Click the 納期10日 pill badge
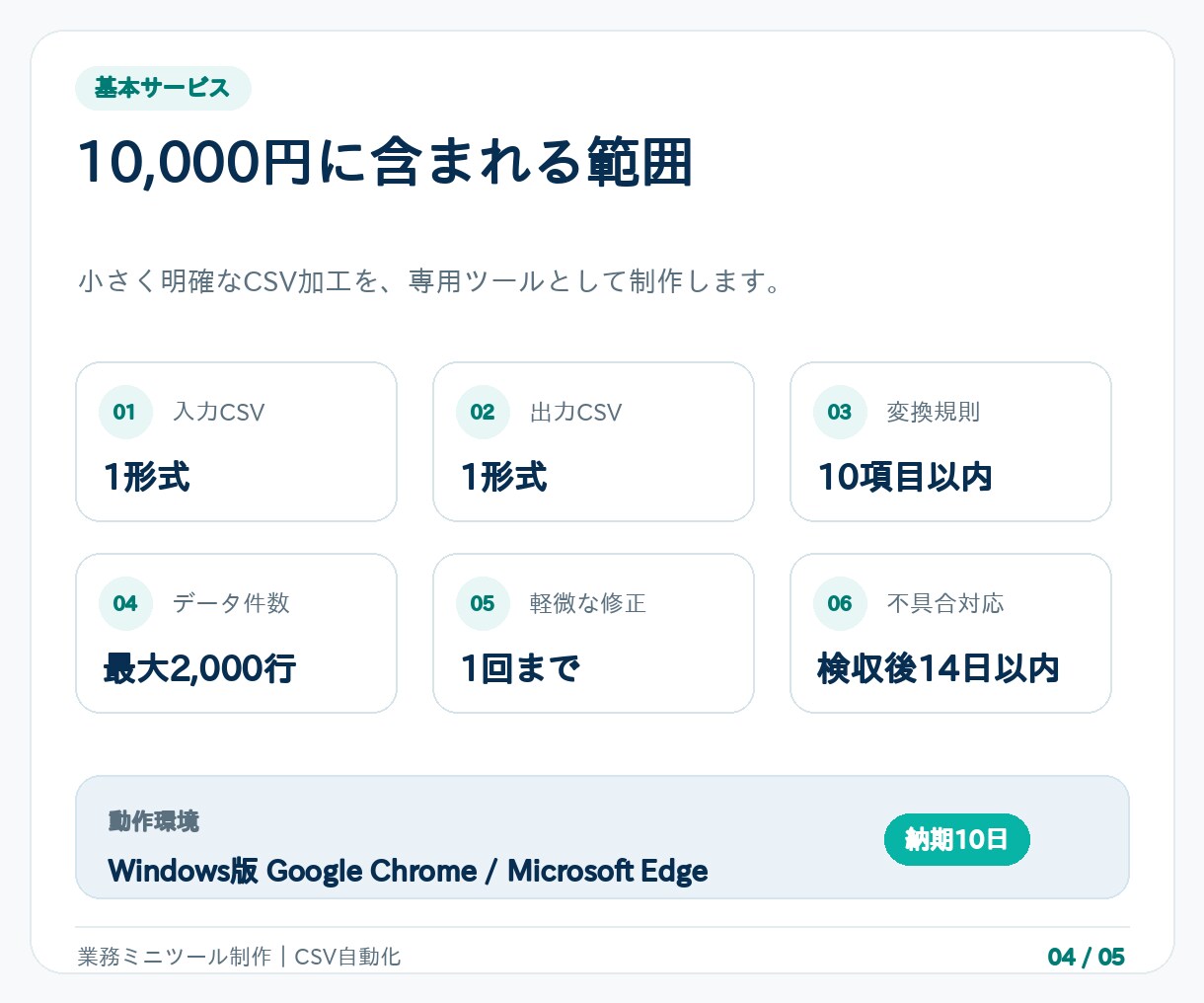This screenshot has width=1204, height=1003. [x=957, y=839]
